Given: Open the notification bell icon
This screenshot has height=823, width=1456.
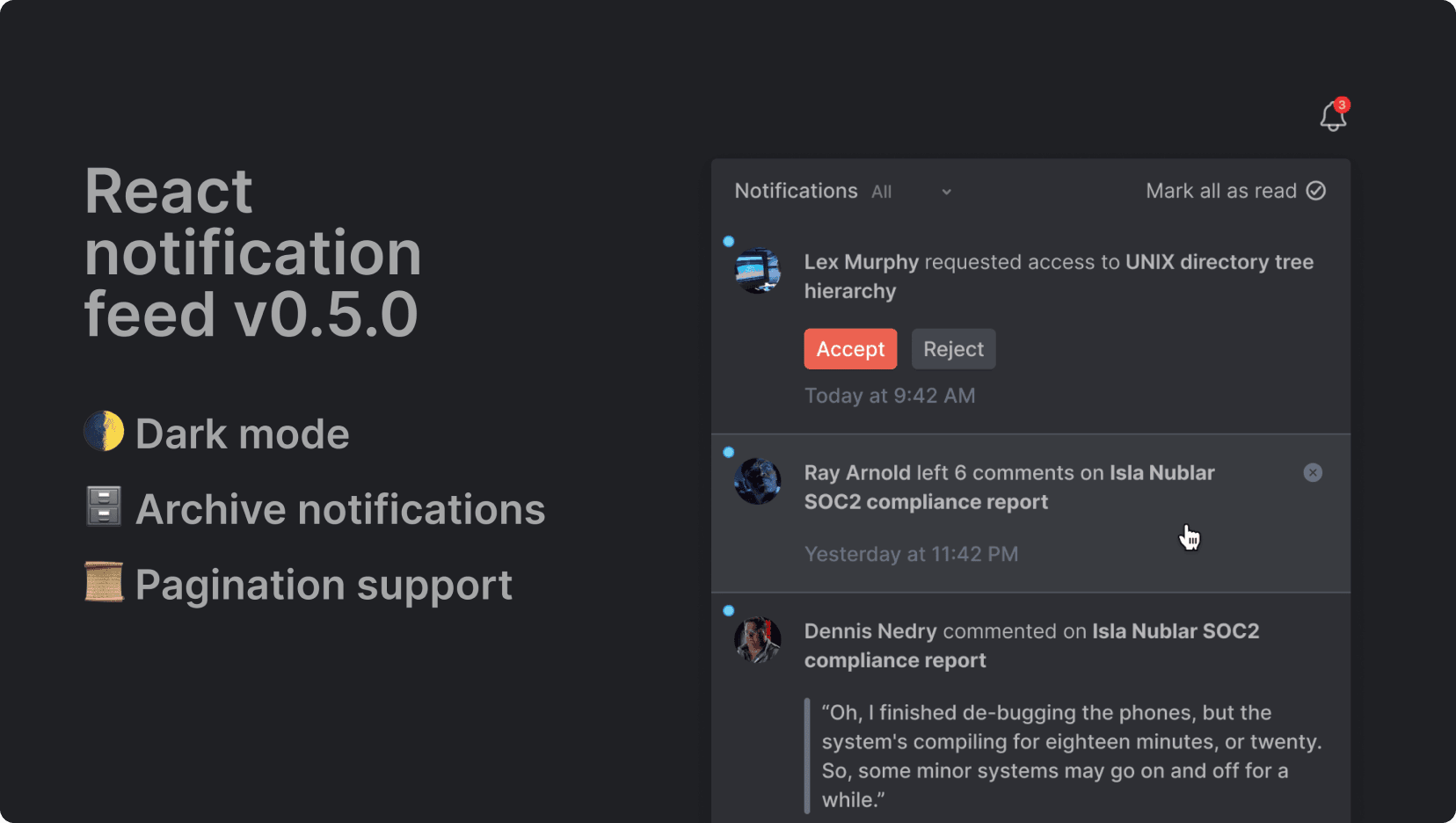Looking at the screenshot, I should (1332, 118).
